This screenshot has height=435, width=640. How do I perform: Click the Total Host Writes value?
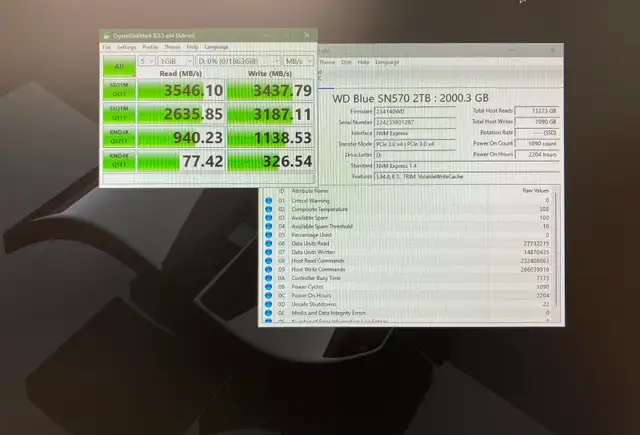tap(537, 122)
